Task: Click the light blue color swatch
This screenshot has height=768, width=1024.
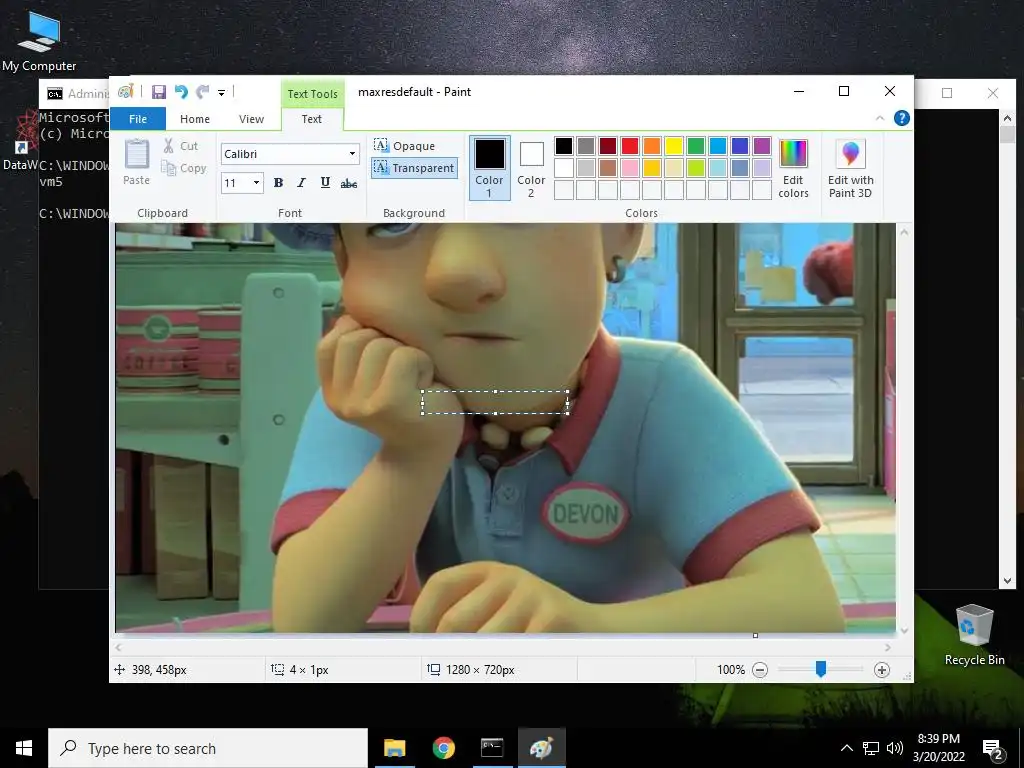Action: (718, 168)
